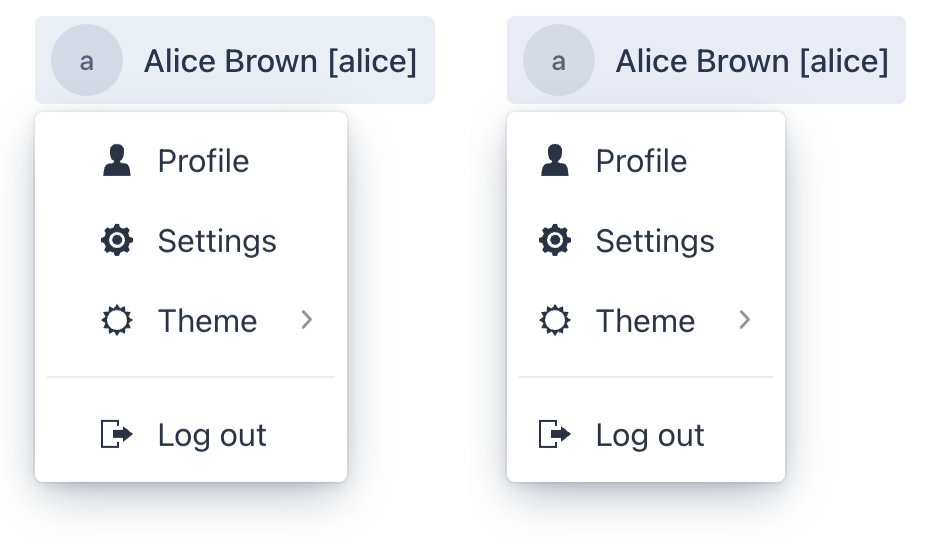Open Profile from the left menu
Image resolution: width=940 pixels, height=544 pixels.
coord(203,161)
